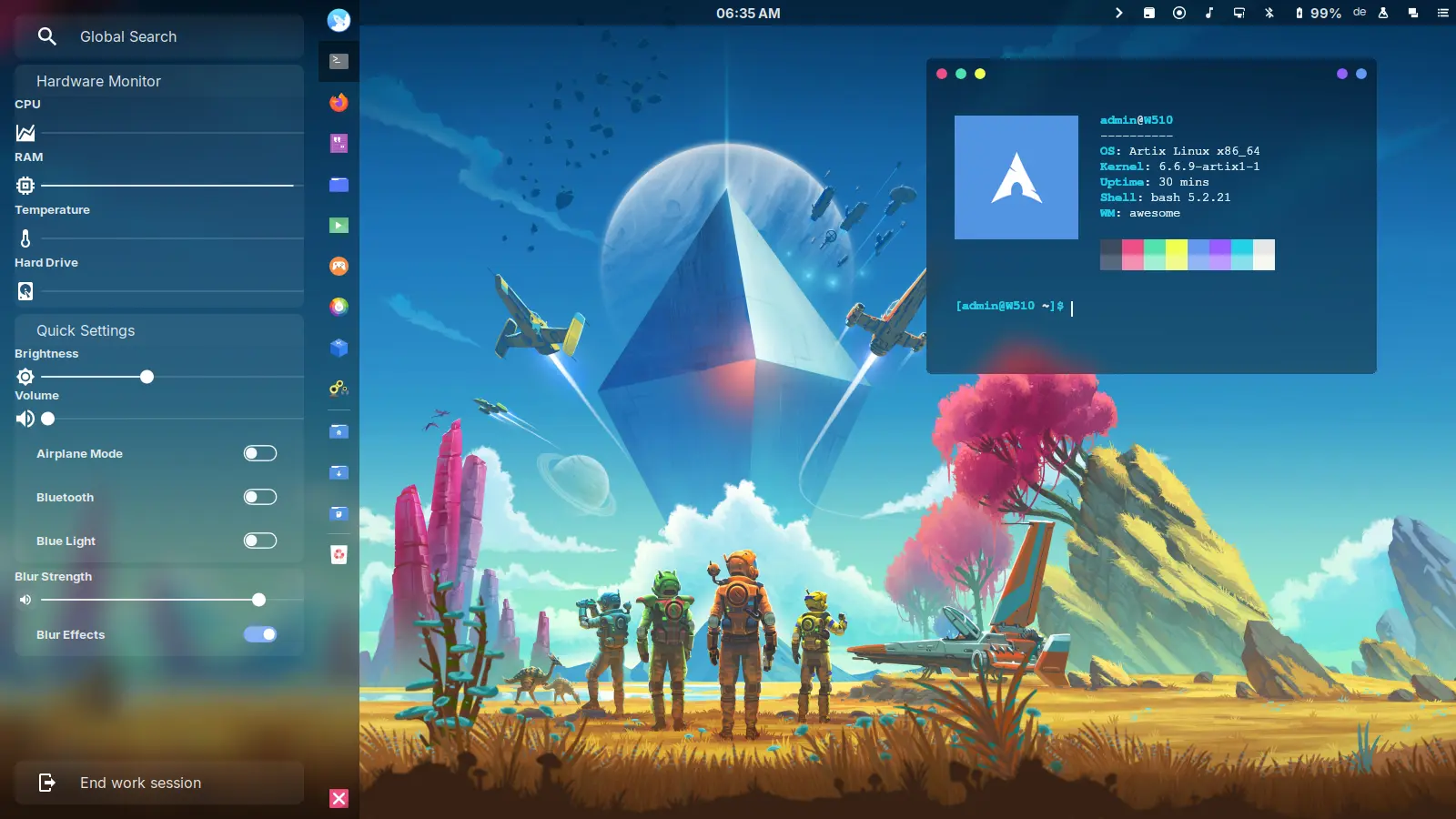This screenshot has width=1456, height=819.
Task: Click the green dot on terminal title bar
Action: tap(961, 74)
